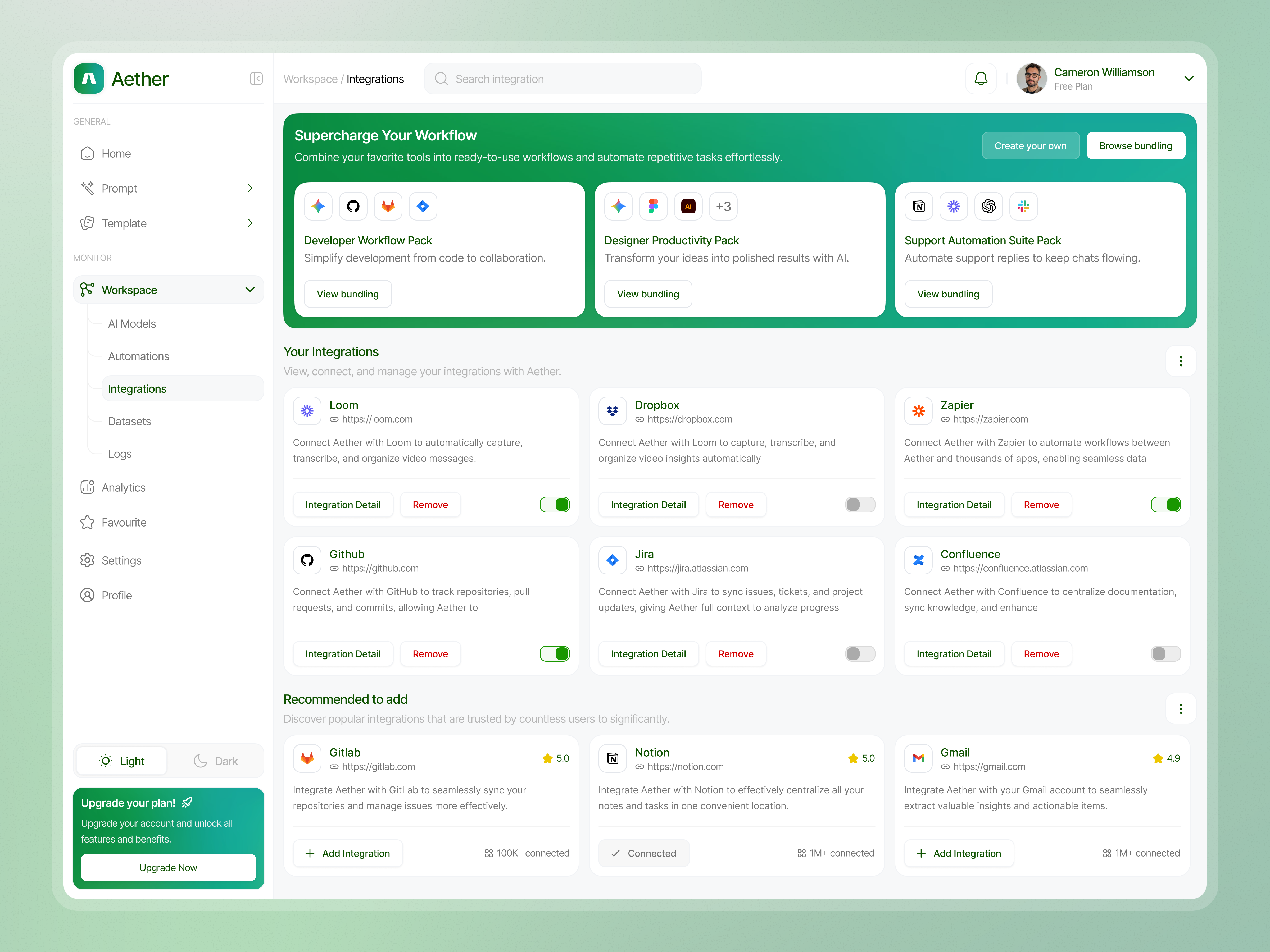The width and height of the screenshot is (1270, 952).
Task: Click the Gmail icon in recommended section
Action: (918, 758)
